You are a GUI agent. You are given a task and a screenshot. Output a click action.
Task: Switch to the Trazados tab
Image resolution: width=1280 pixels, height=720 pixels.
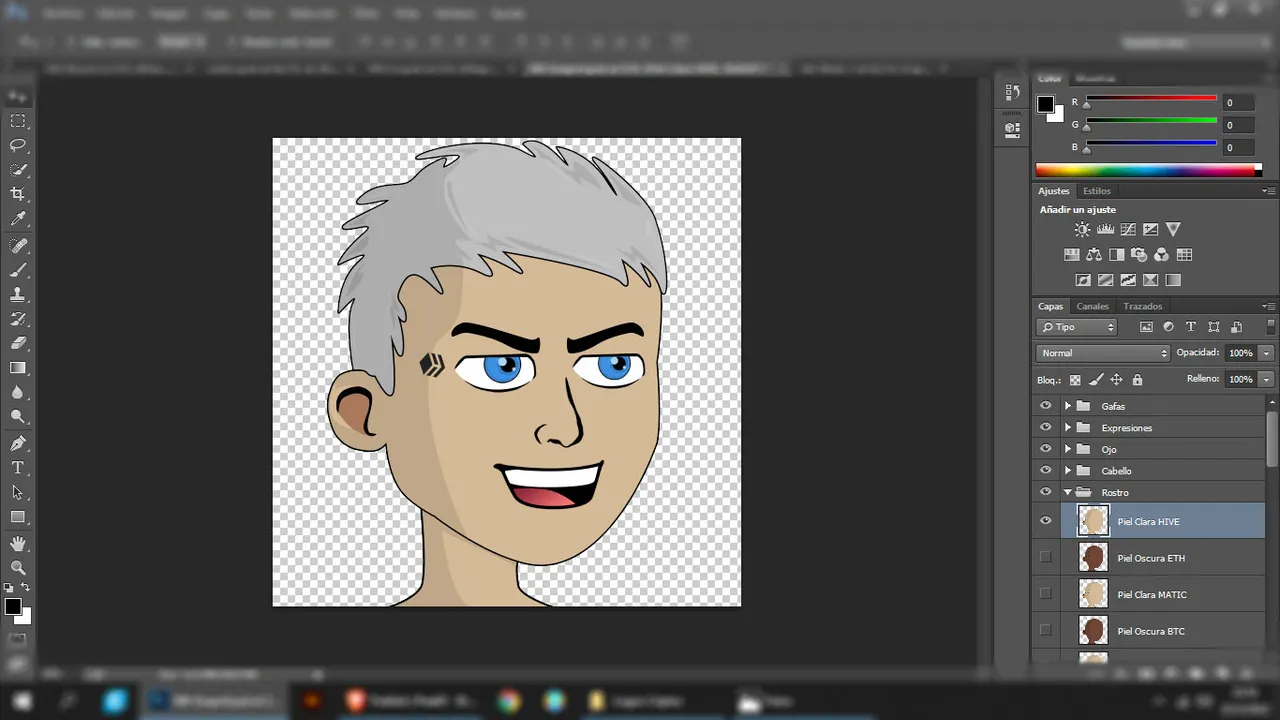1142,306
